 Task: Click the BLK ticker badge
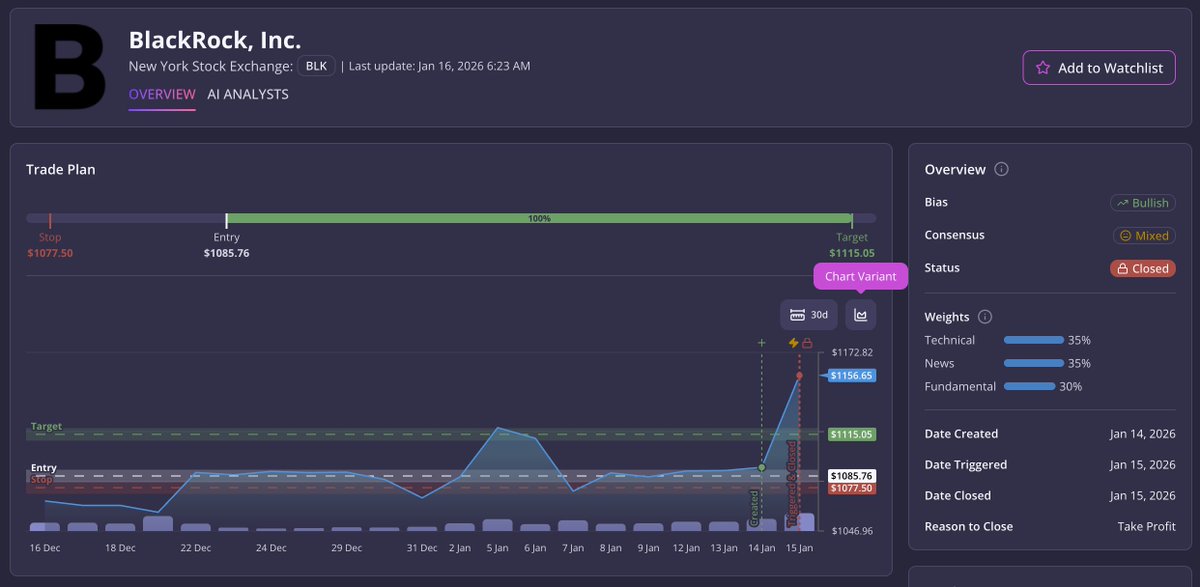tap(316, 66)
